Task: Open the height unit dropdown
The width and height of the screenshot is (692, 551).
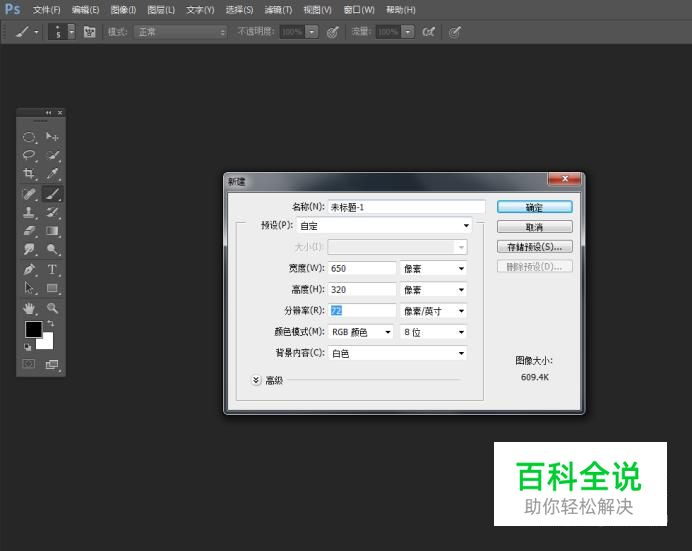Action: coord(433,289)
